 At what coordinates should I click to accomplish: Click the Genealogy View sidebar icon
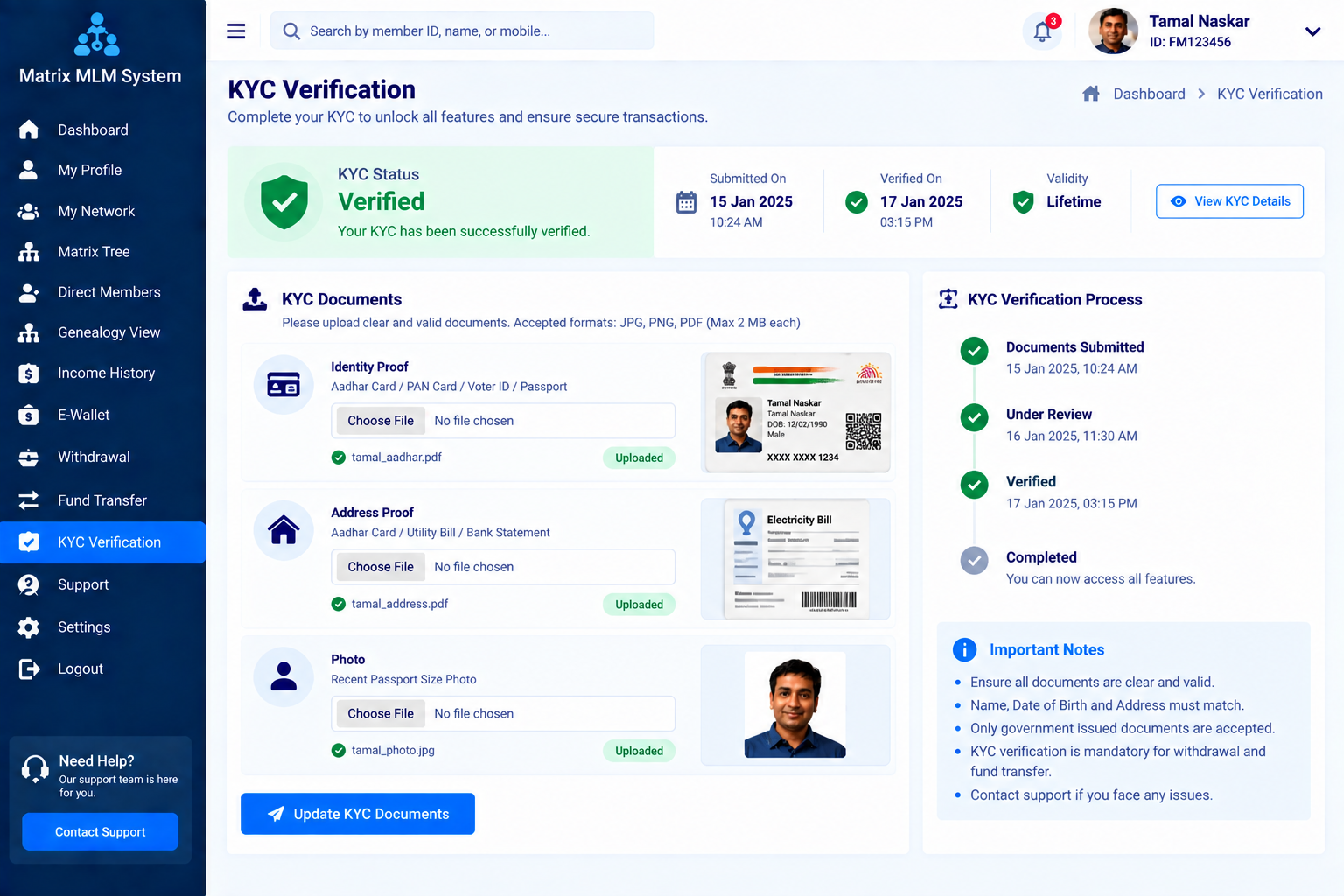(x=29, y=332)
